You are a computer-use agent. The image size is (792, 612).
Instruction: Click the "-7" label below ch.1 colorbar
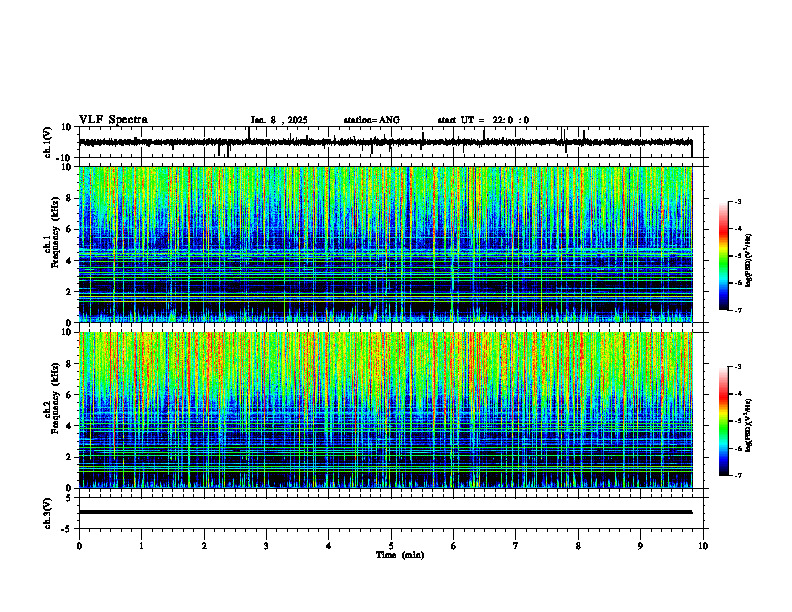pos(737,310)
